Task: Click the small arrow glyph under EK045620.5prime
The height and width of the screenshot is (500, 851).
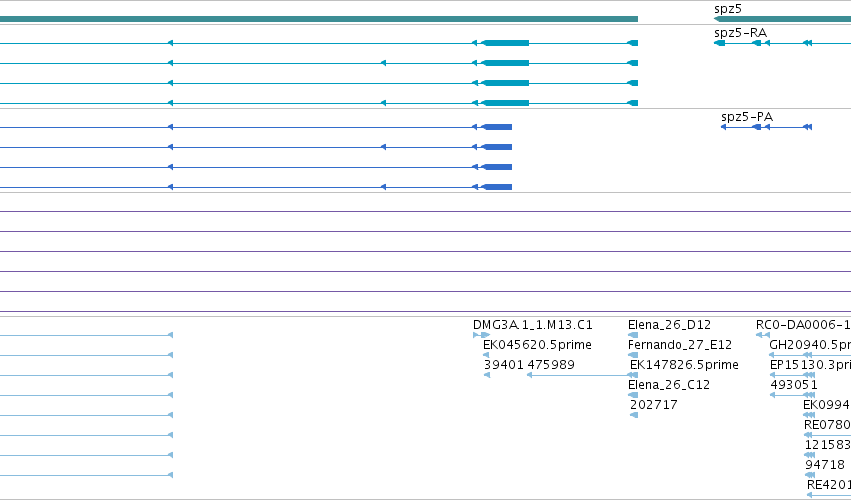Action: [486, 355]
